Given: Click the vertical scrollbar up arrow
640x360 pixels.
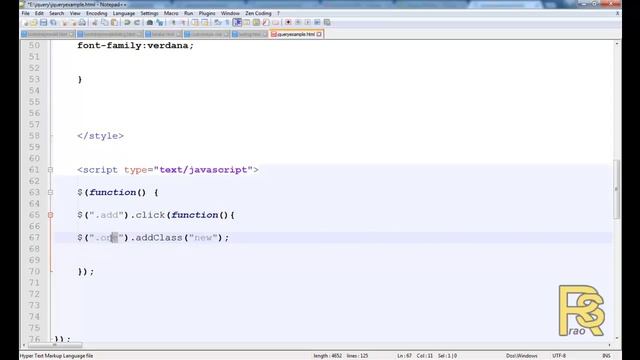Looking at the screenshot, I should [x=617, y=44].
